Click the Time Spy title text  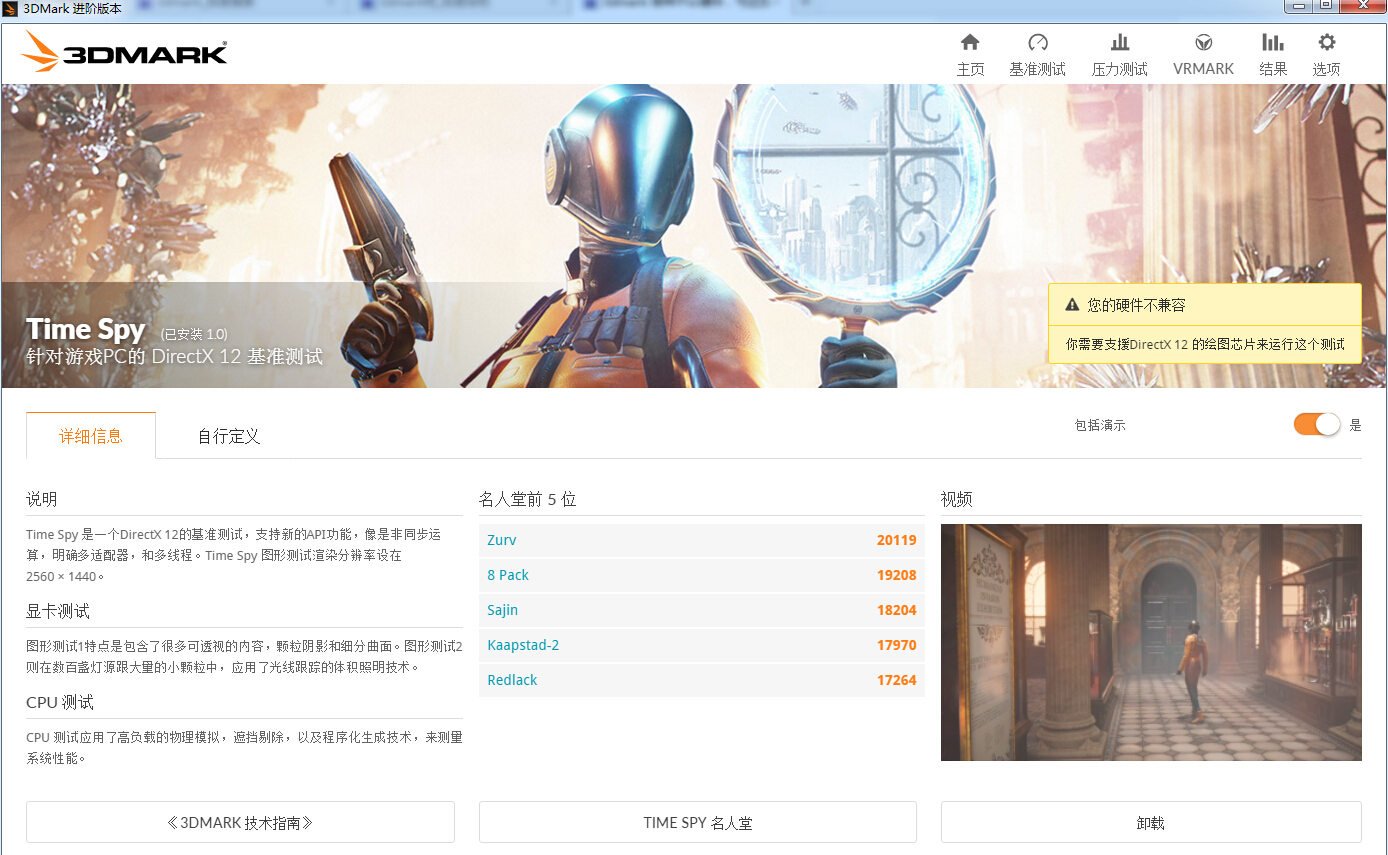click(x=86, y=329)
